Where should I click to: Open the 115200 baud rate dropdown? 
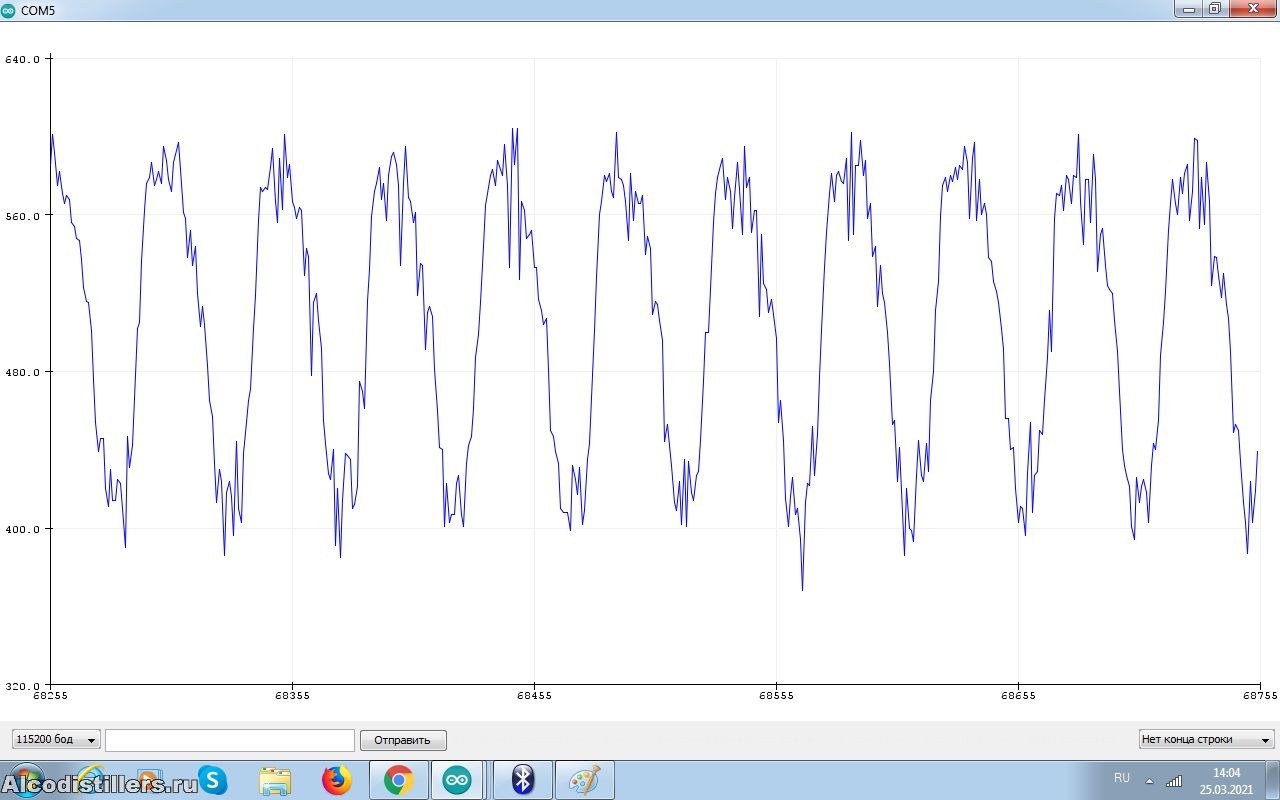pos(56,740)
